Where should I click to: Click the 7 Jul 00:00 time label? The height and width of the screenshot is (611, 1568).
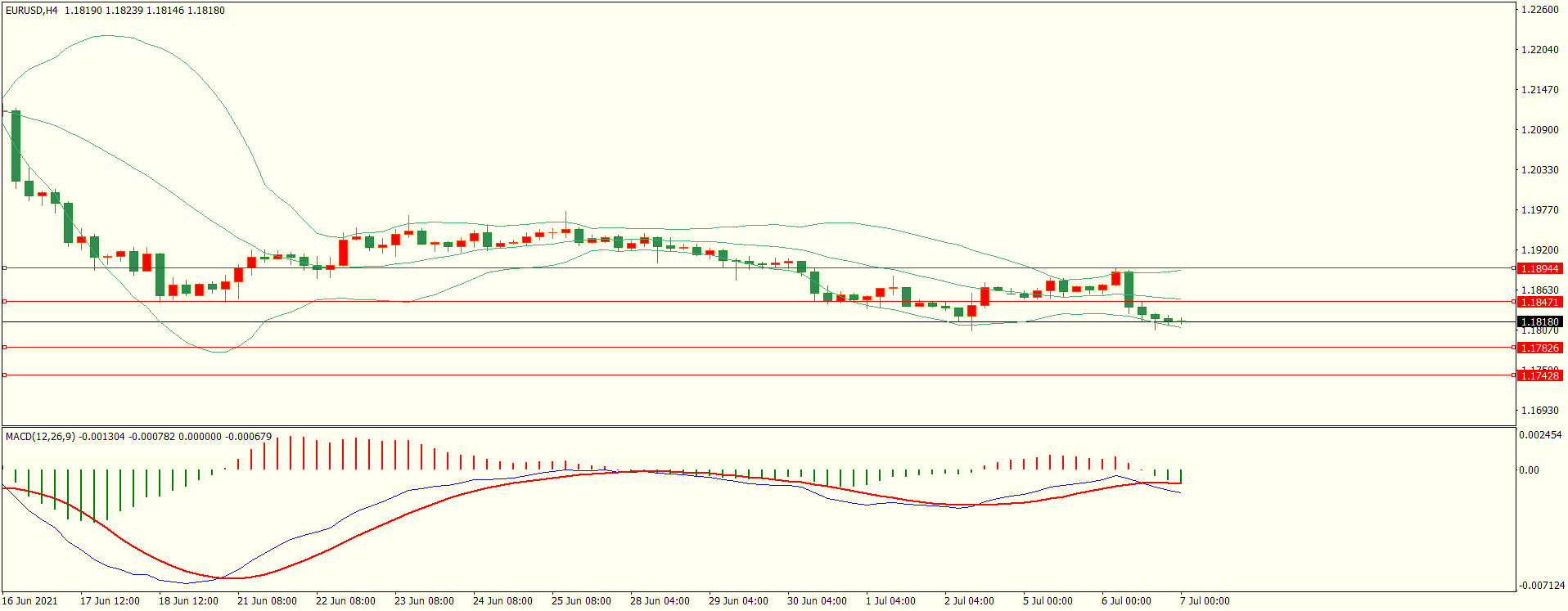[x=1205, y=601]
